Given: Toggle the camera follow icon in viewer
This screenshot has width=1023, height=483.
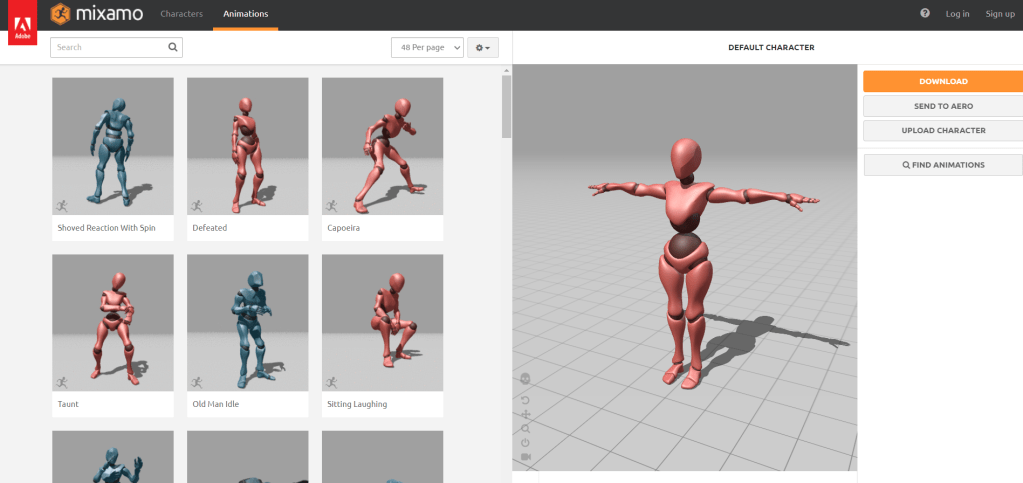Looking at the screenshot, I should pos(526,457).
